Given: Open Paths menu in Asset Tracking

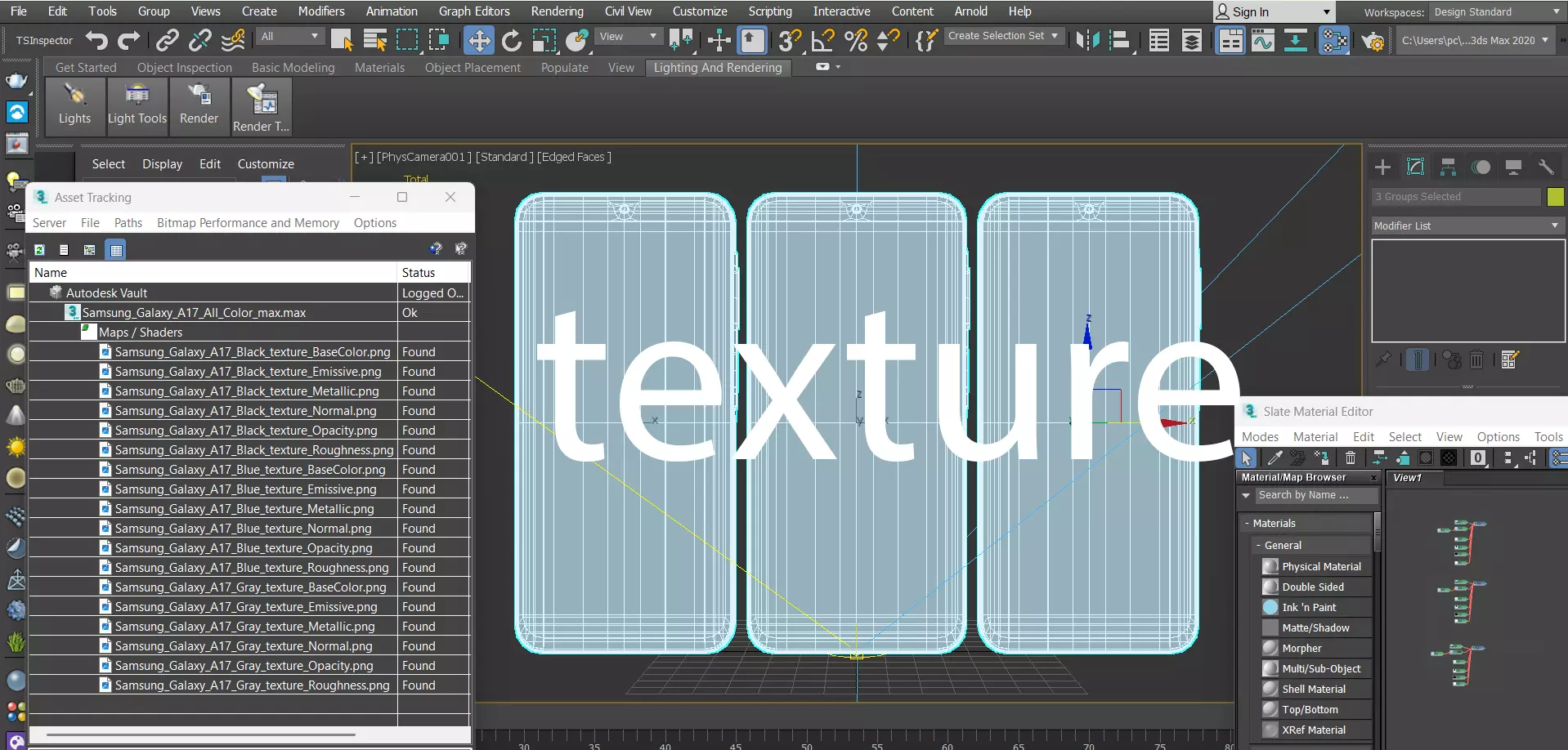Looking at the screenshot, I should (128, 223).
